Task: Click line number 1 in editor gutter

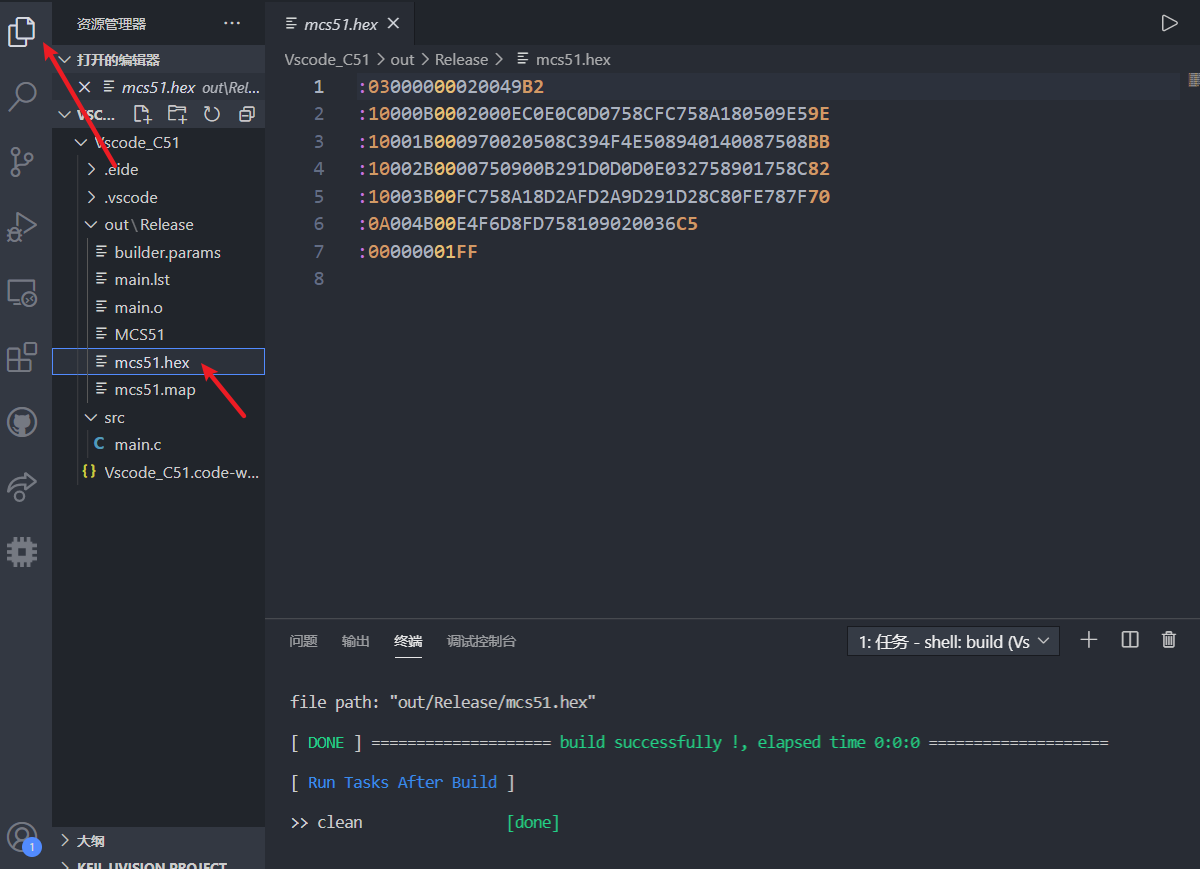Action: [319, 87]
